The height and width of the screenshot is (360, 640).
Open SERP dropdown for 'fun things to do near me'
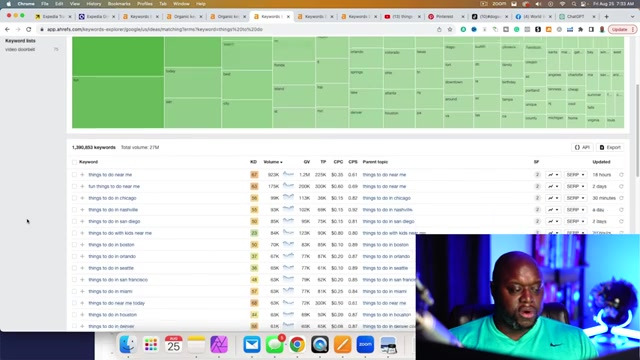[x=575, y=187]
